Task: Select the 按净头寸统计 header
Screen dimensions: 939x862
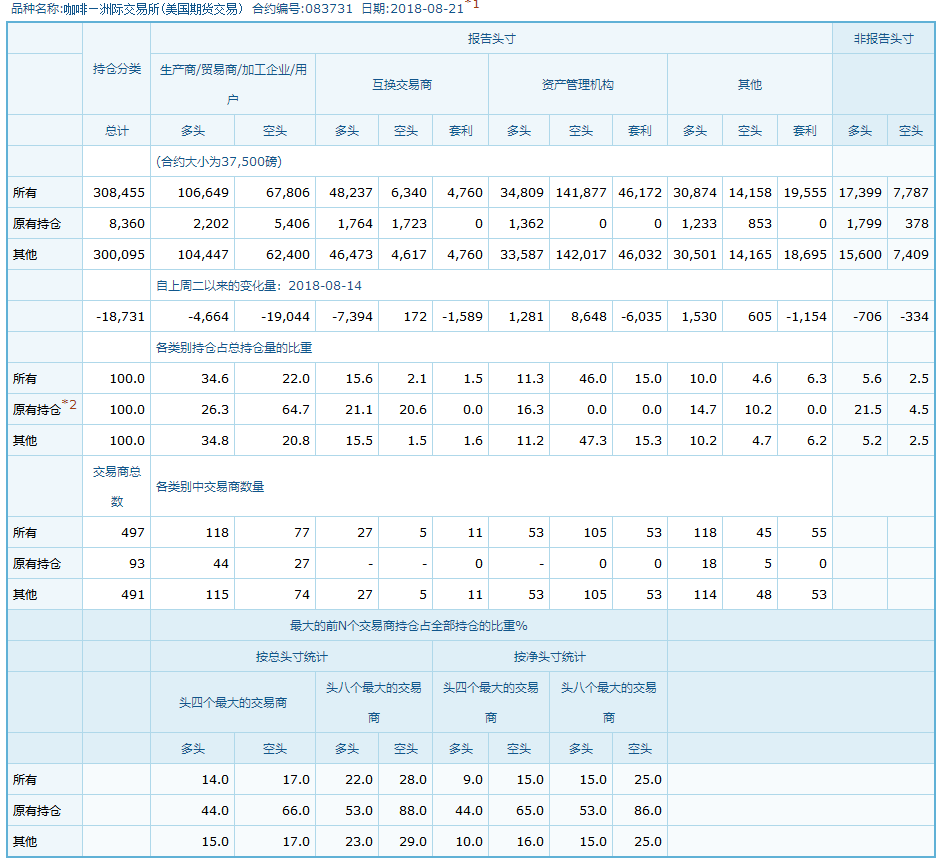Action: 549,657
